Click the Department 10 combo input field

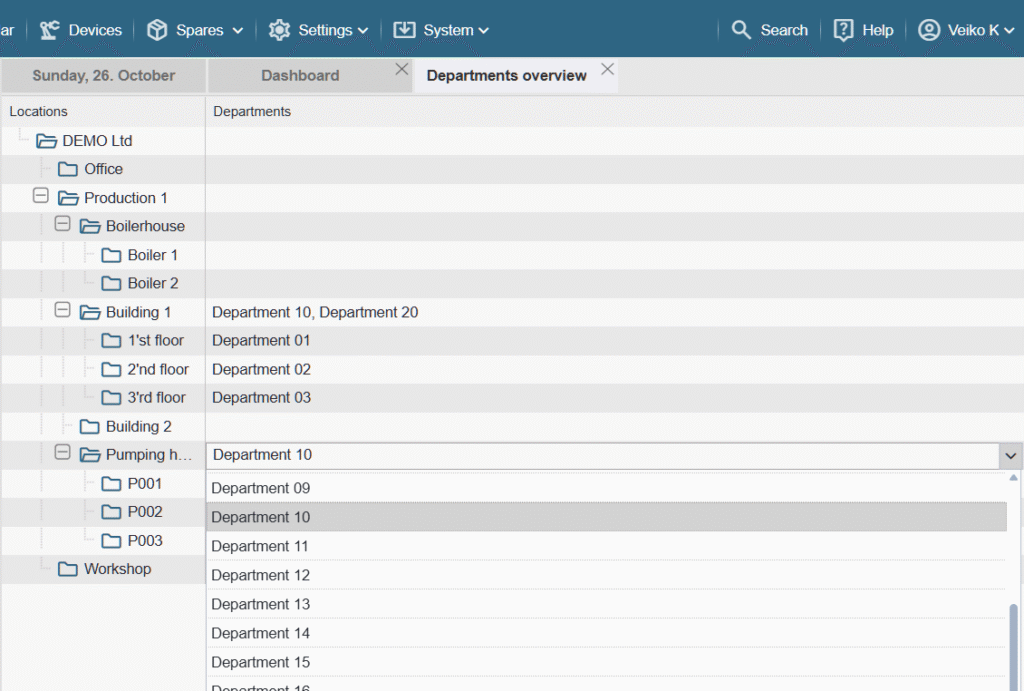600,456
